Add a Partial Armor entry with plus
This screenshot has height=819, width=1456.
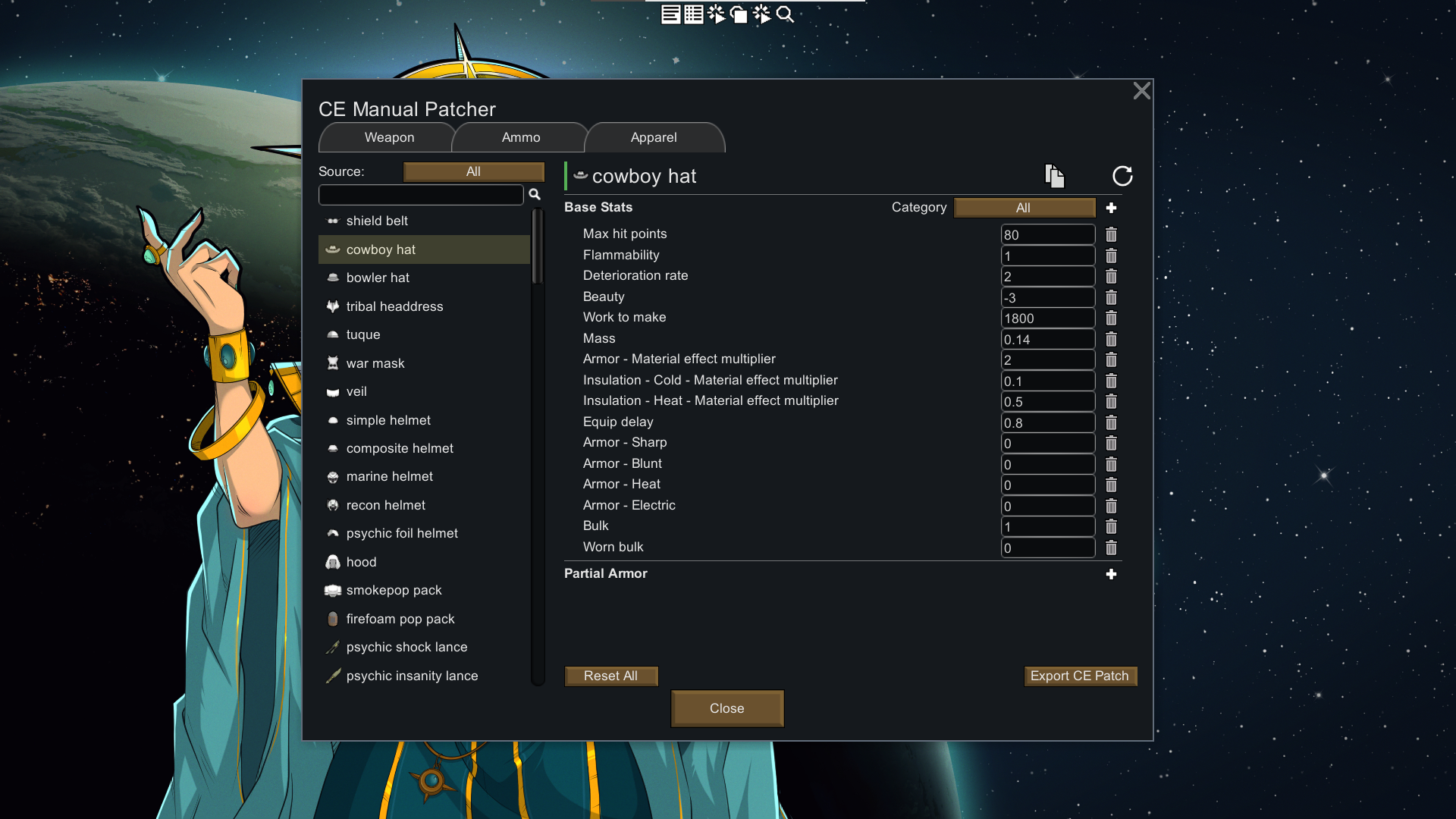click(1111, 574)
